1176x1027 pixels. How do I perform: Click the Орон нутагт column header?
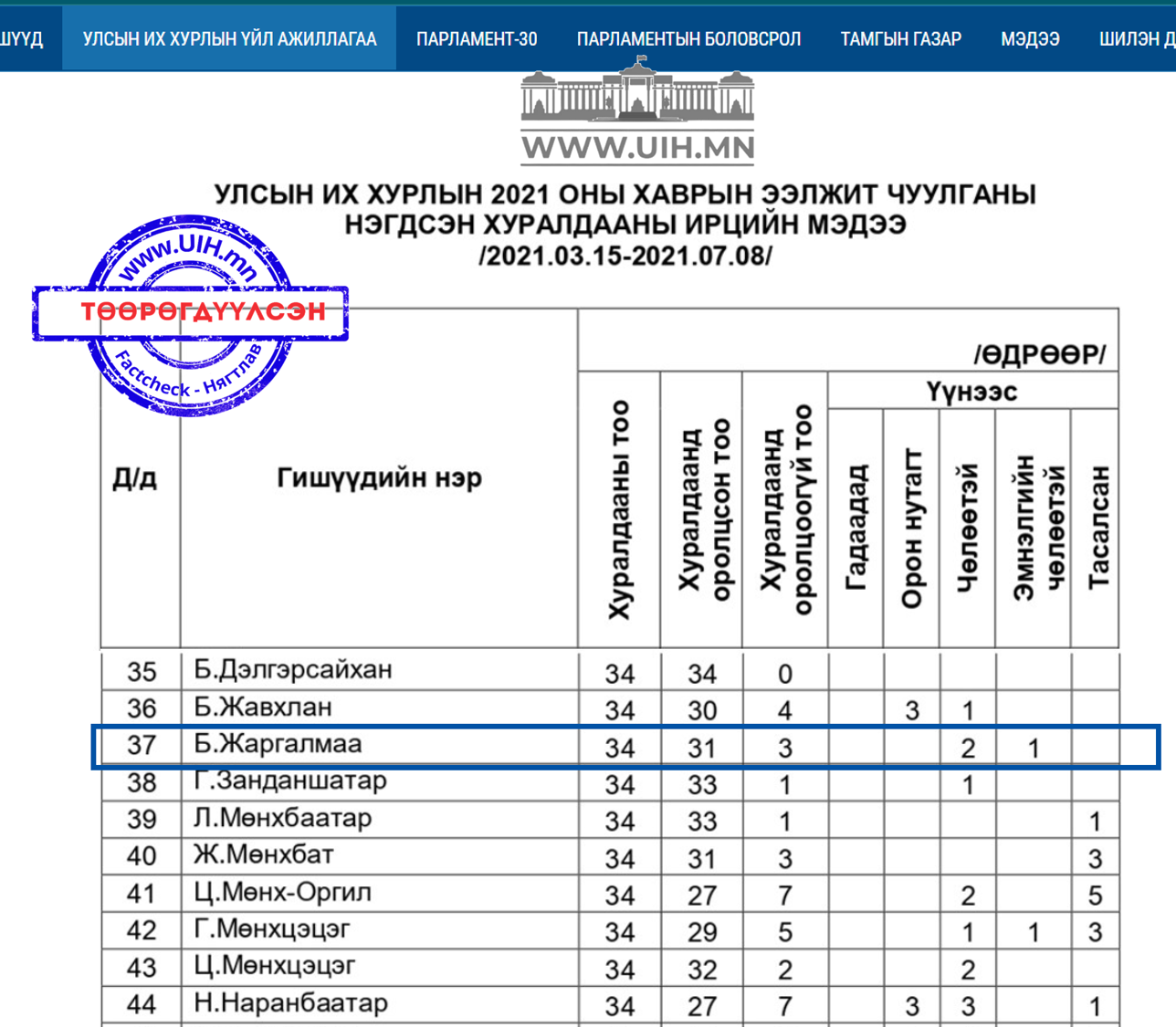point(911,528)
